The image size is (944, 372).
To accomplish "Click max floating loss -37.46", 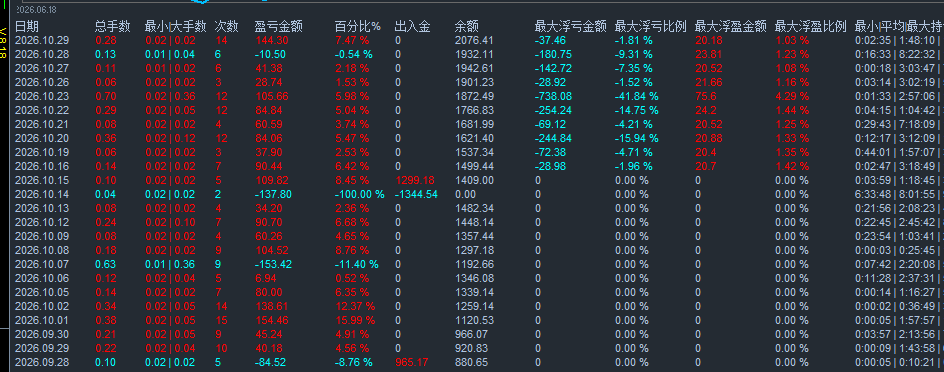I will [x=550, y=40].
